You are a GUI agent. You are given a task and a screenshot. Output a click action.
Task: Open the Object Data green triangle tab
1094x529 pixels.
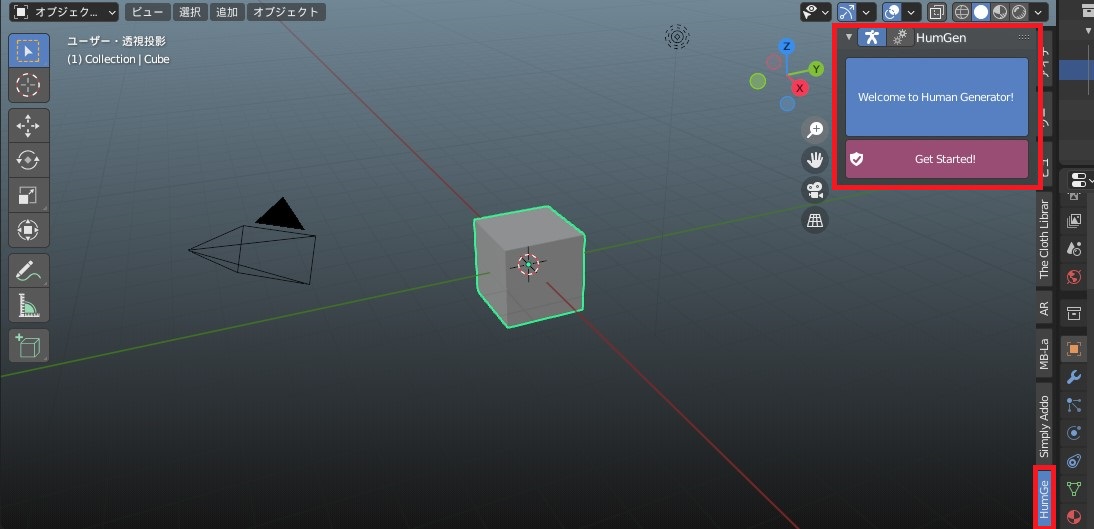tap(1074, 489)
